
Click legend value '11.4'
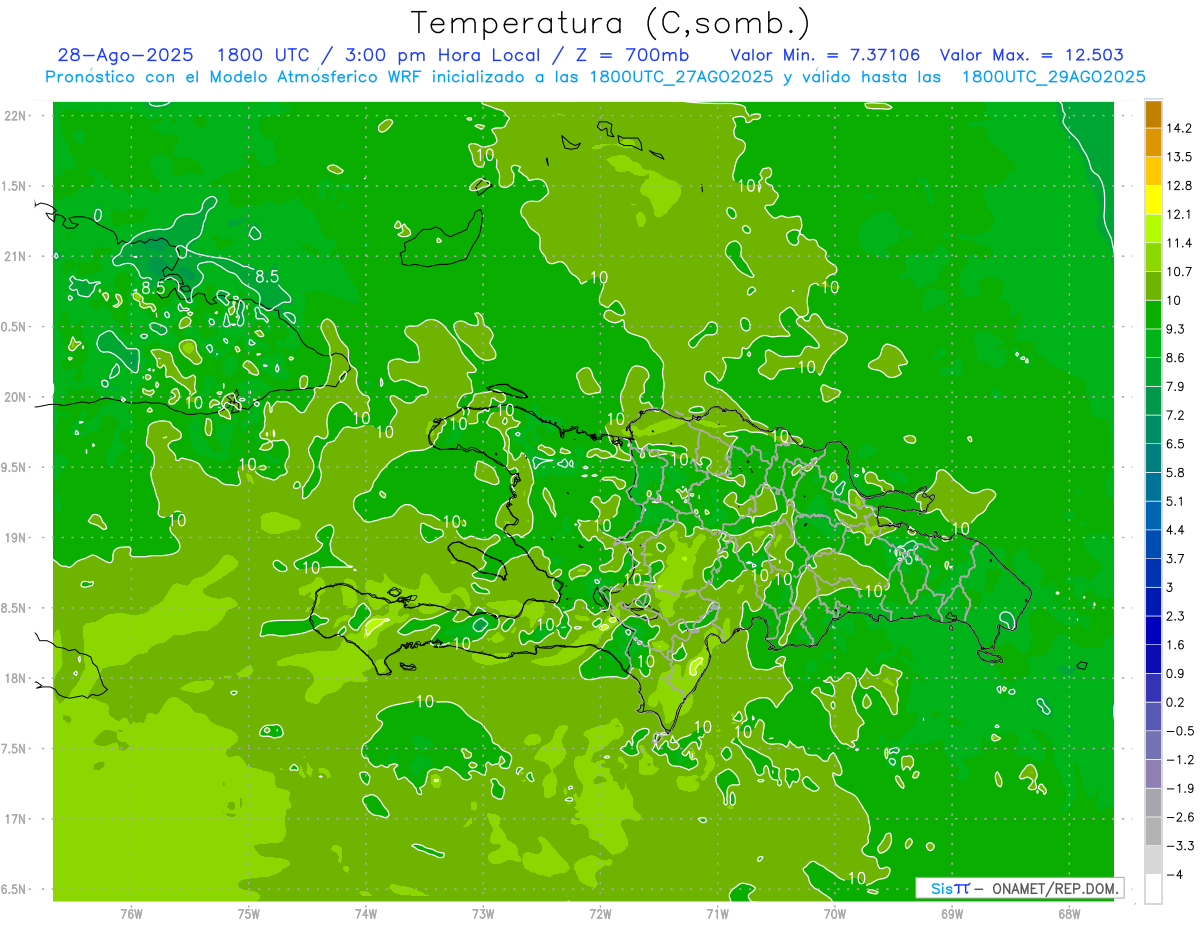click(x=1180, y=243)
